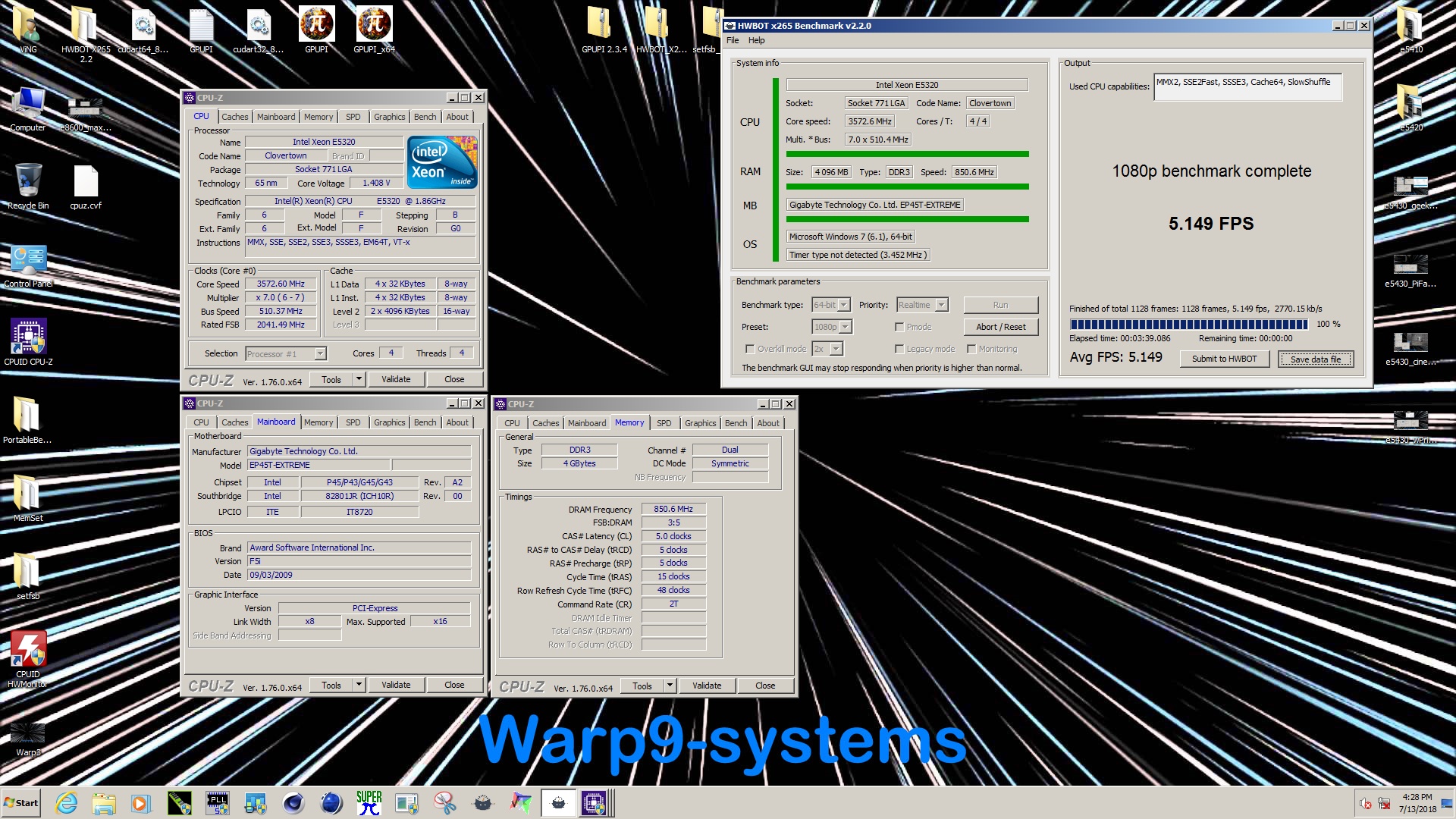Open the Bench tab in the Memory CPU-Z window
The image size is (1456, 819).
pyautogui.click(x=736, y=423)
